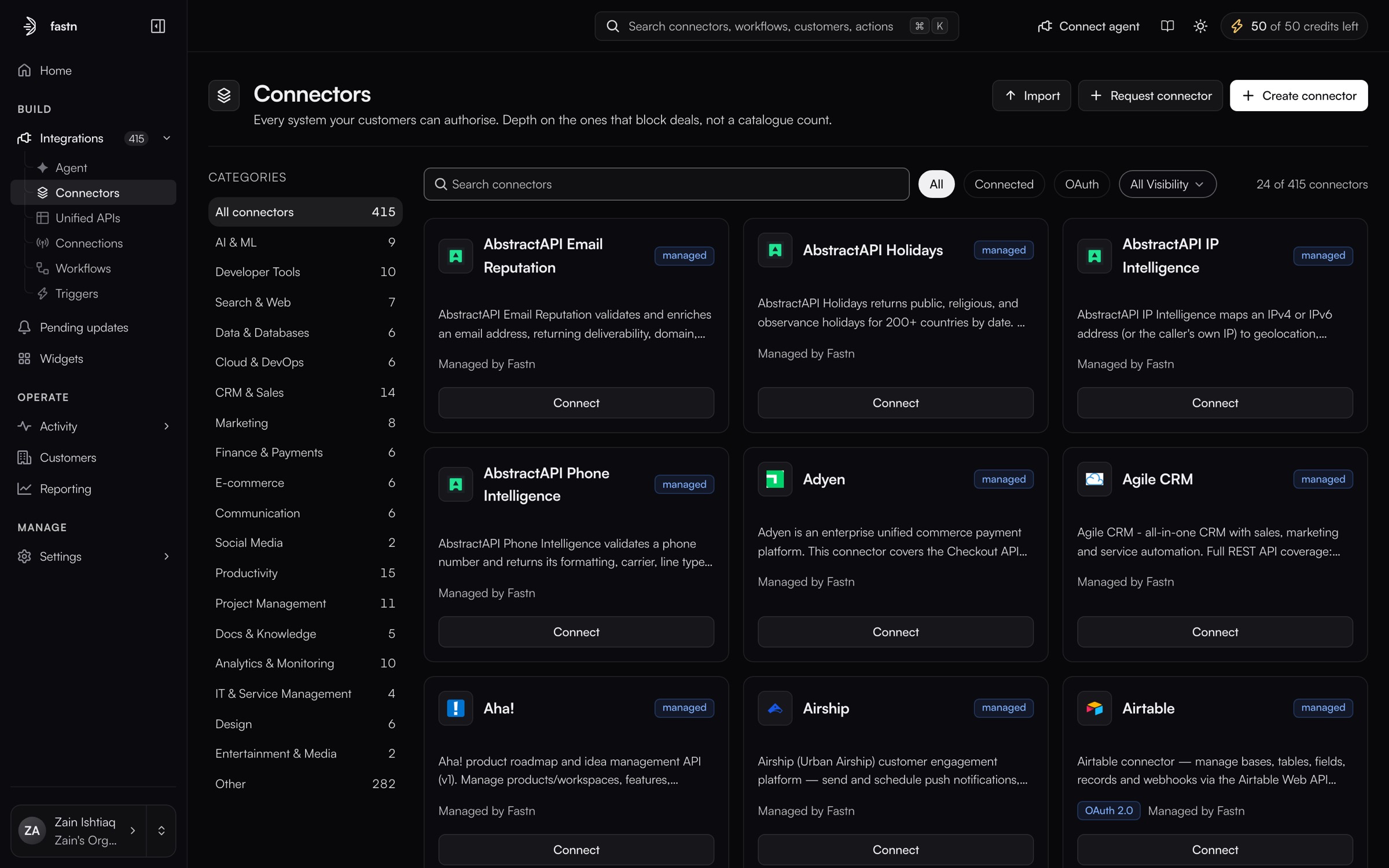This screenshot has width=1389, height=868.
Task: Open the organization switcher arrows
Action: click(x=161, y=830)
